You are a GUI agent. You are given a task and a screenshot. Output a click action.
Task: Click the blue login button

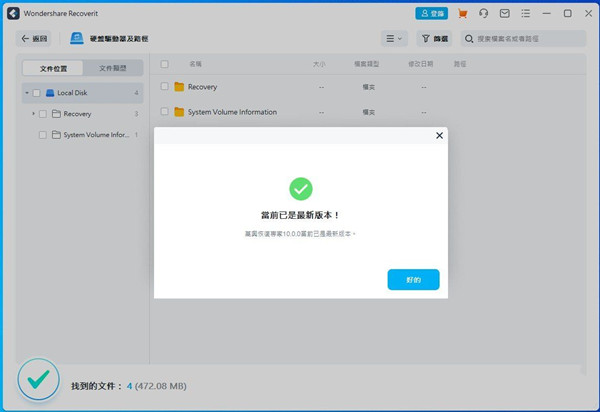[x=432, y=13]
